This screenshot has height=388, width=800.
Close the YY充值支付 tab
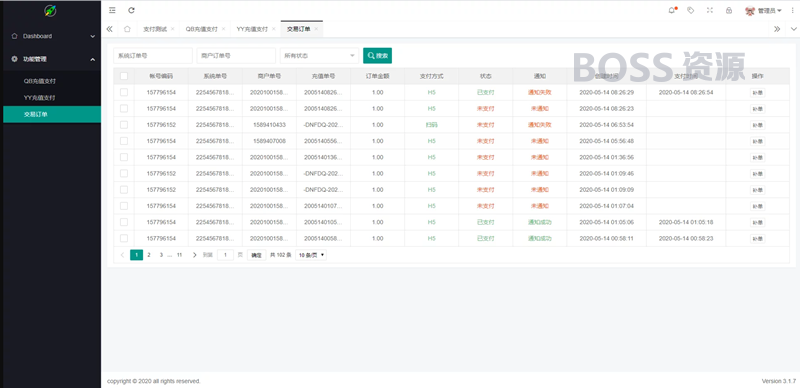[x=273, y=29]
